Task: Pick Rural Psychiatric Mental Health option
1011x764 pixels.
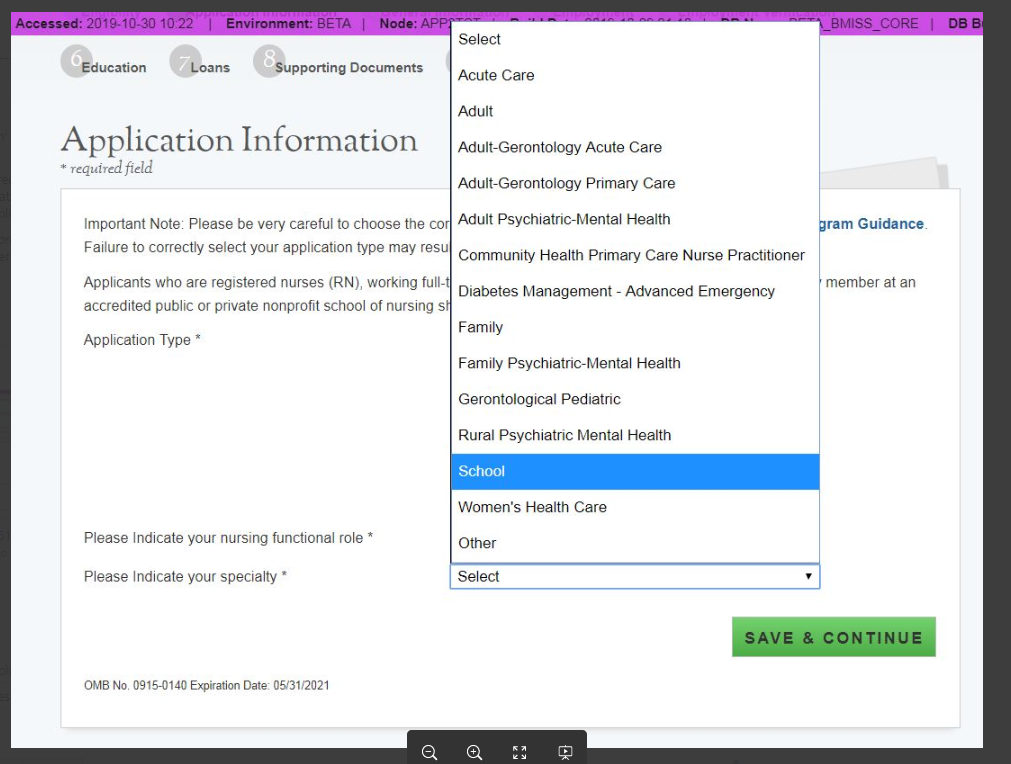Action: tap(564, 435)
